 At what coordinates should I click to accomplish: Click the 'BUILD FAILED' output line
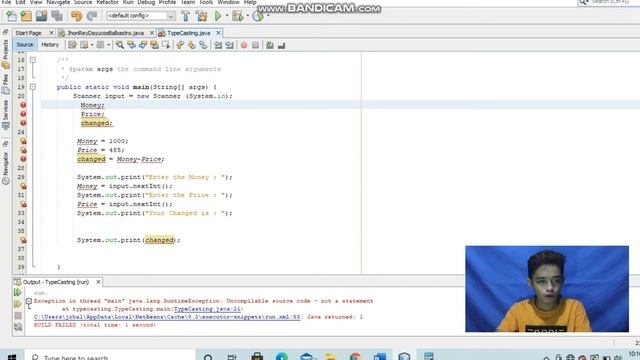(95, 325)
